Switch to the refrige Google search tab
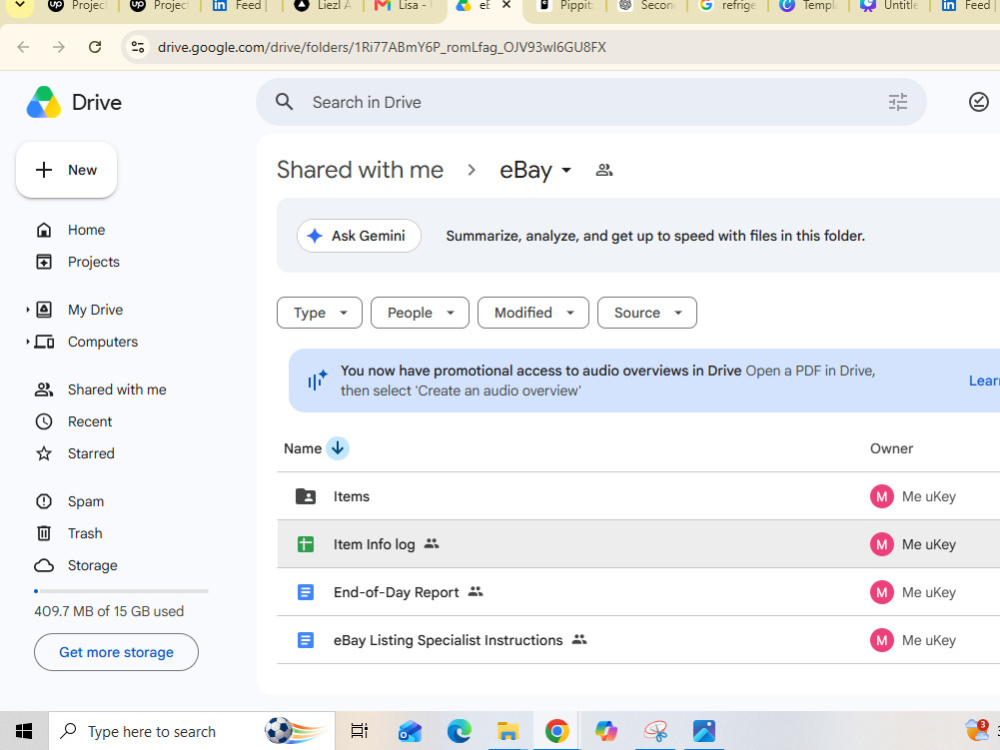The height and width of the screenshot is (750, 1000). (728, 6)
